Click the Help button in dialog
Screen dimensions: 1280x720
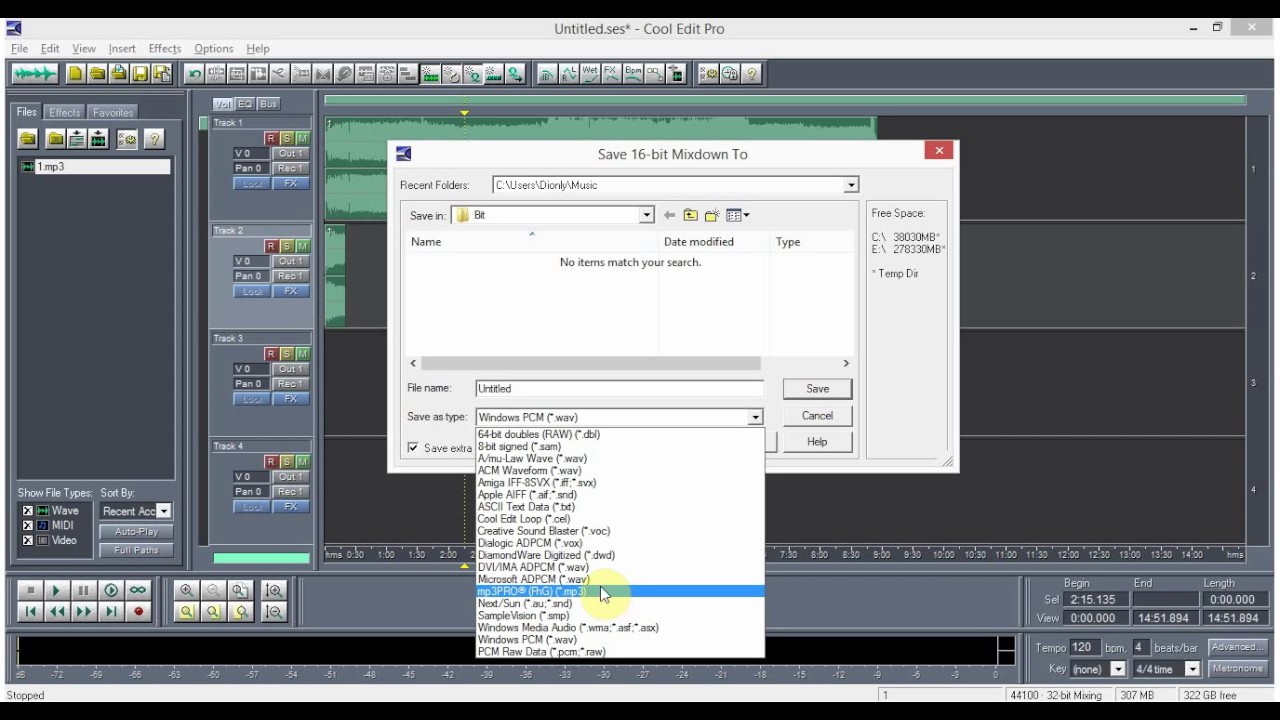point(817,442)
